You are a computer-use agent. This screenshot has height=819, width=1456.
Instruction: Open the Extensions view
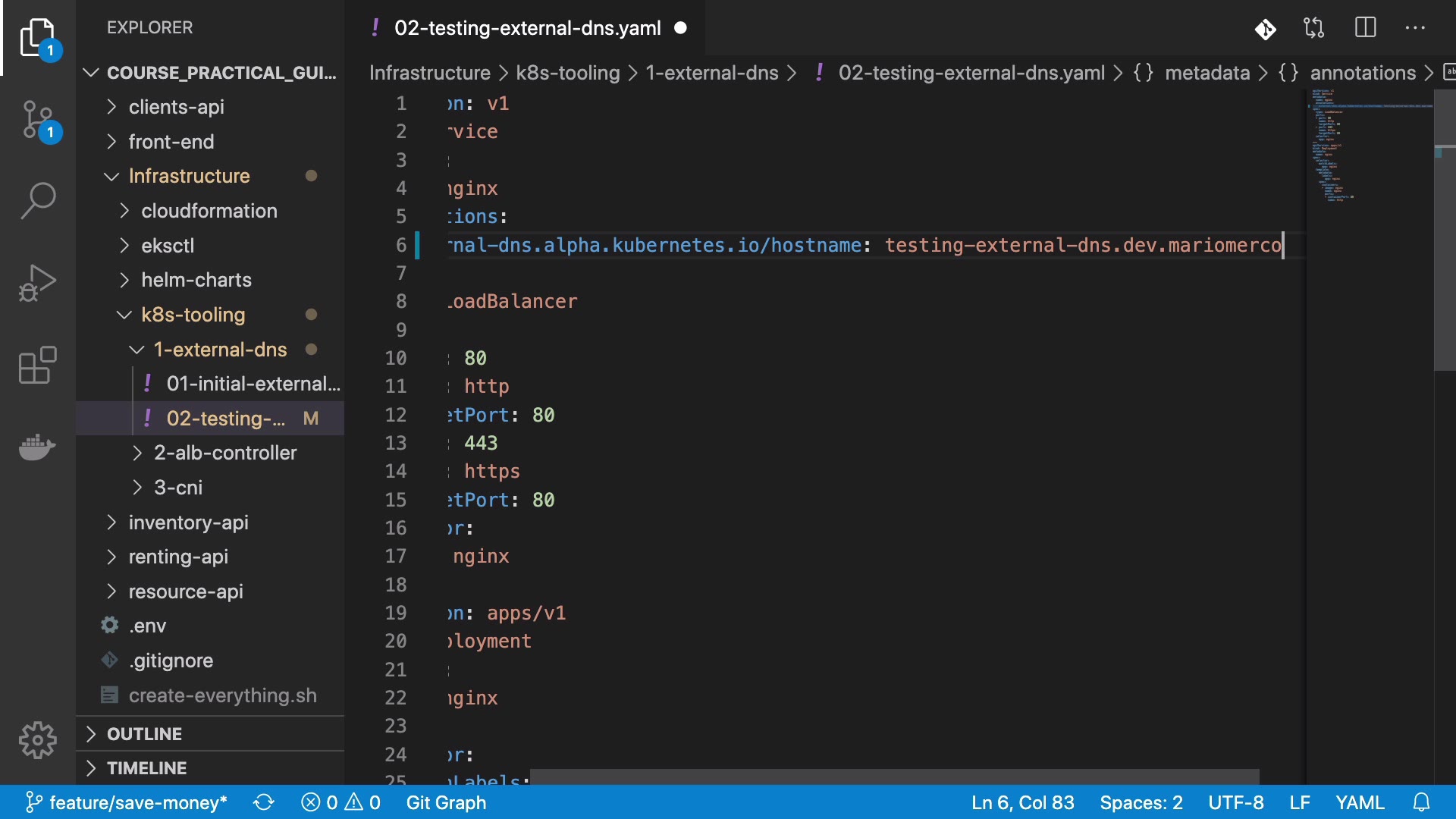pyautogui.click(x=38, y=366)
